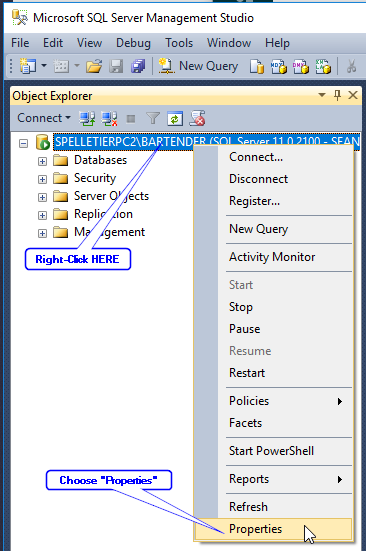This screenshot has width=366, height=551.
Task: Toggle the Object Explorer auto-hide pin
Action: [x=338, y=95]
